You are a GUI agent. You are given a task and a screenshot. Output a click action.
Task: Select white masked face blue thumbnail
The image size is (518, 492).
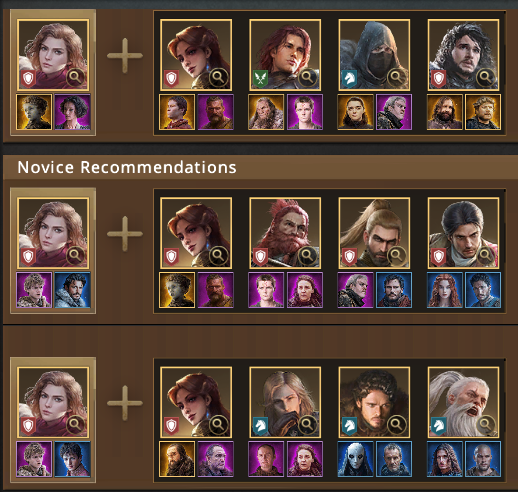click(355, 459)
